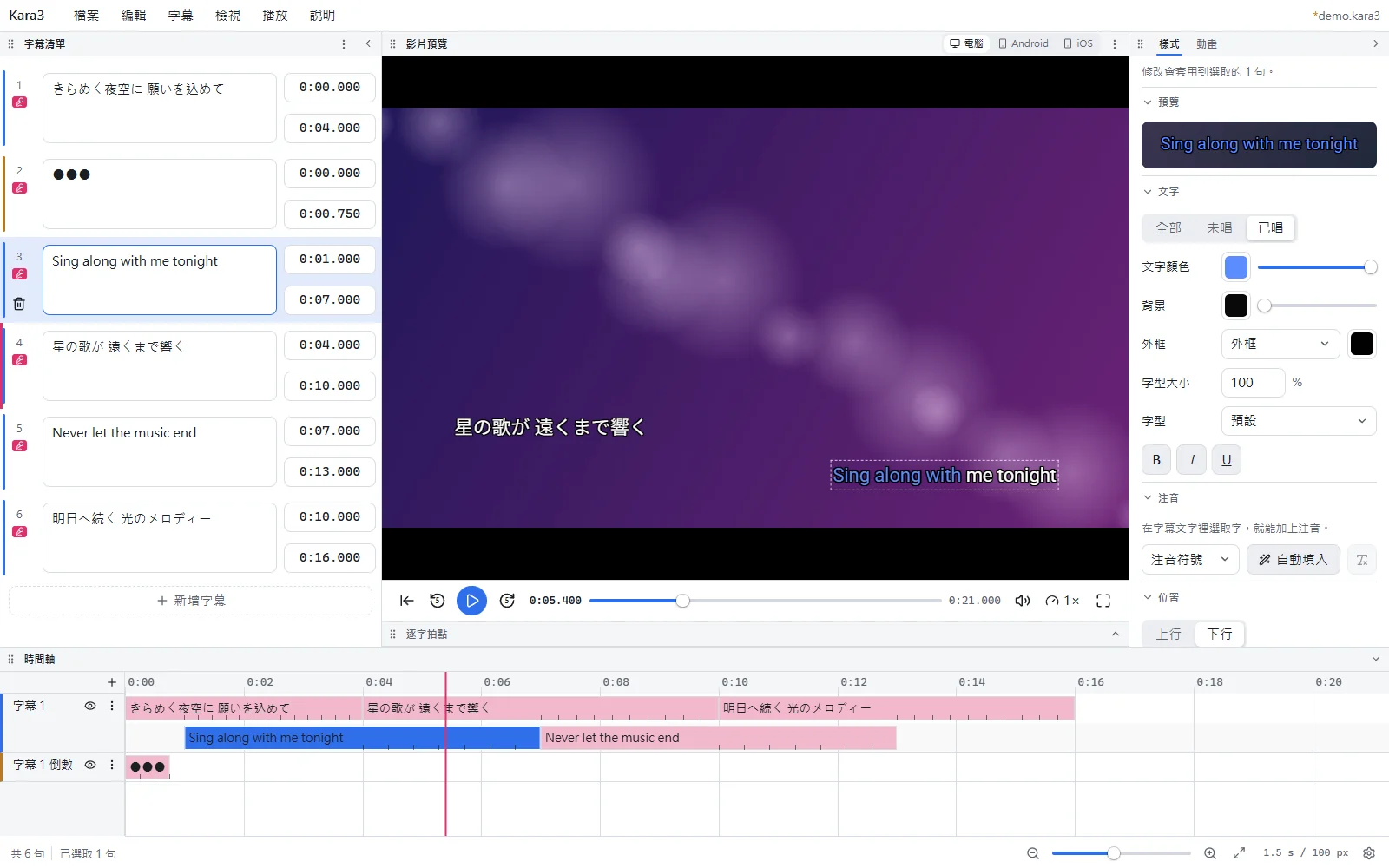The image size is (1389, 868).
Task: Open the 注音符號 dropdown
Action: click(x=1190, y=560)
